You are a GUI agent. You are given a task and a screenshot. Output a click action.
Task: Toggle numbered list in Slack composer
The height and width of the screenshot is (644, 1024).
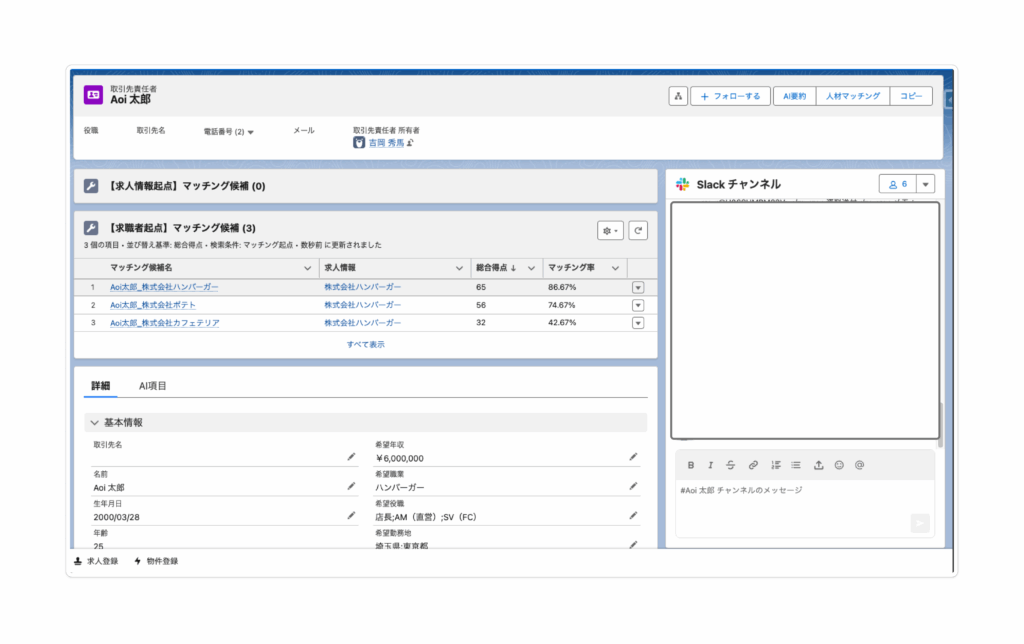coord(776,465)
